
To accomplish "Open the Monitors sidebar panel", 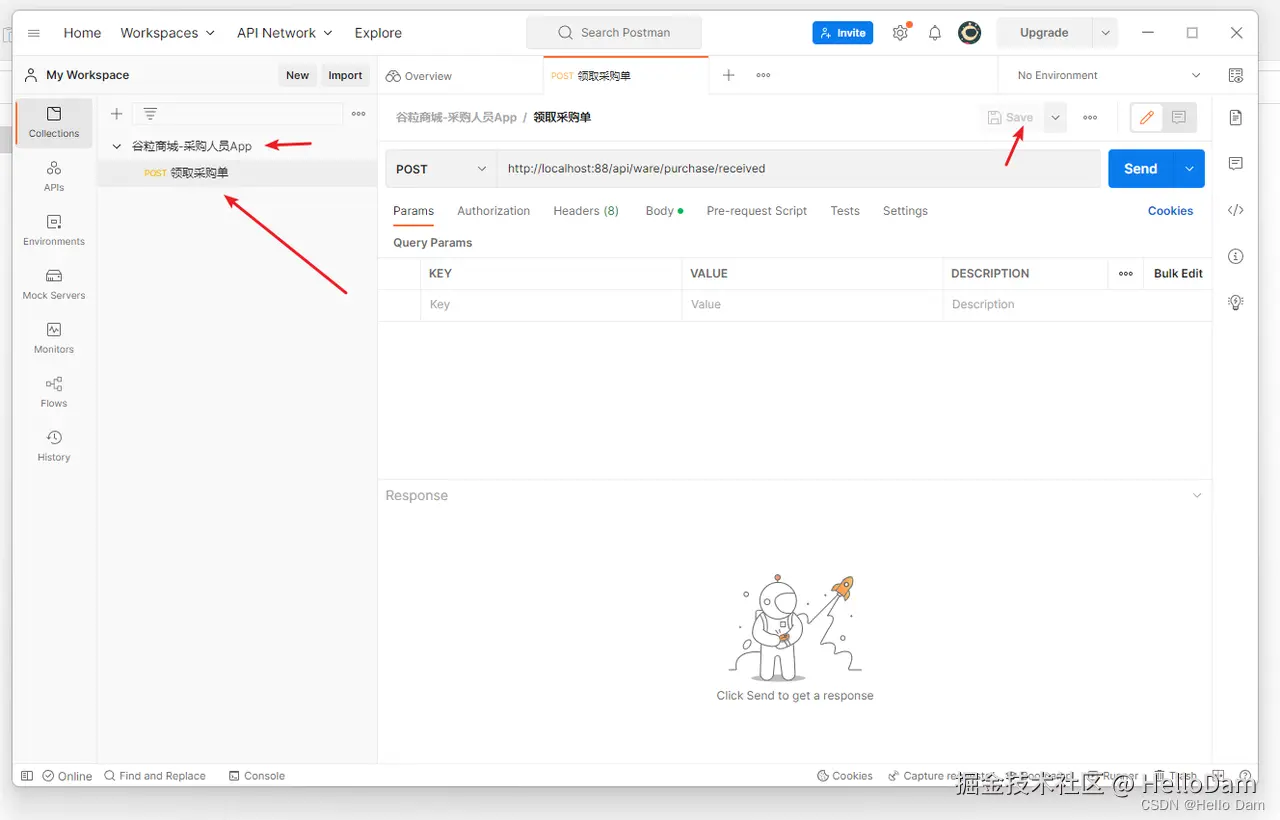I will click(x=54, y=338).
